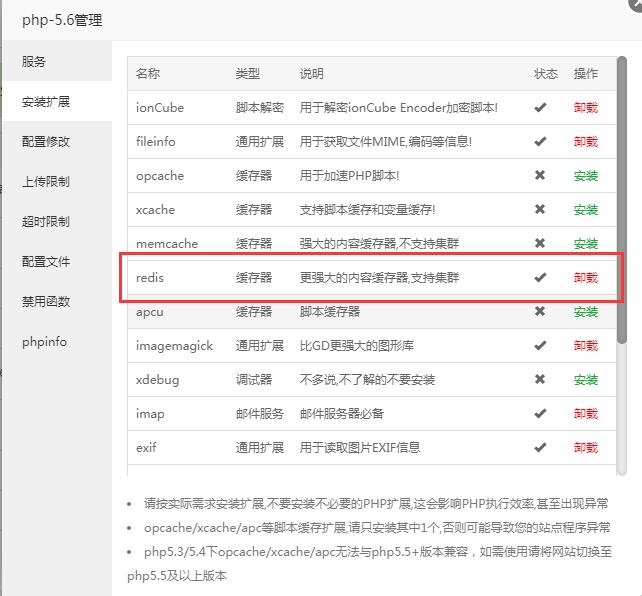Click the redis extension name
Screen dimensions: 642x596
(x=149, y=278)
